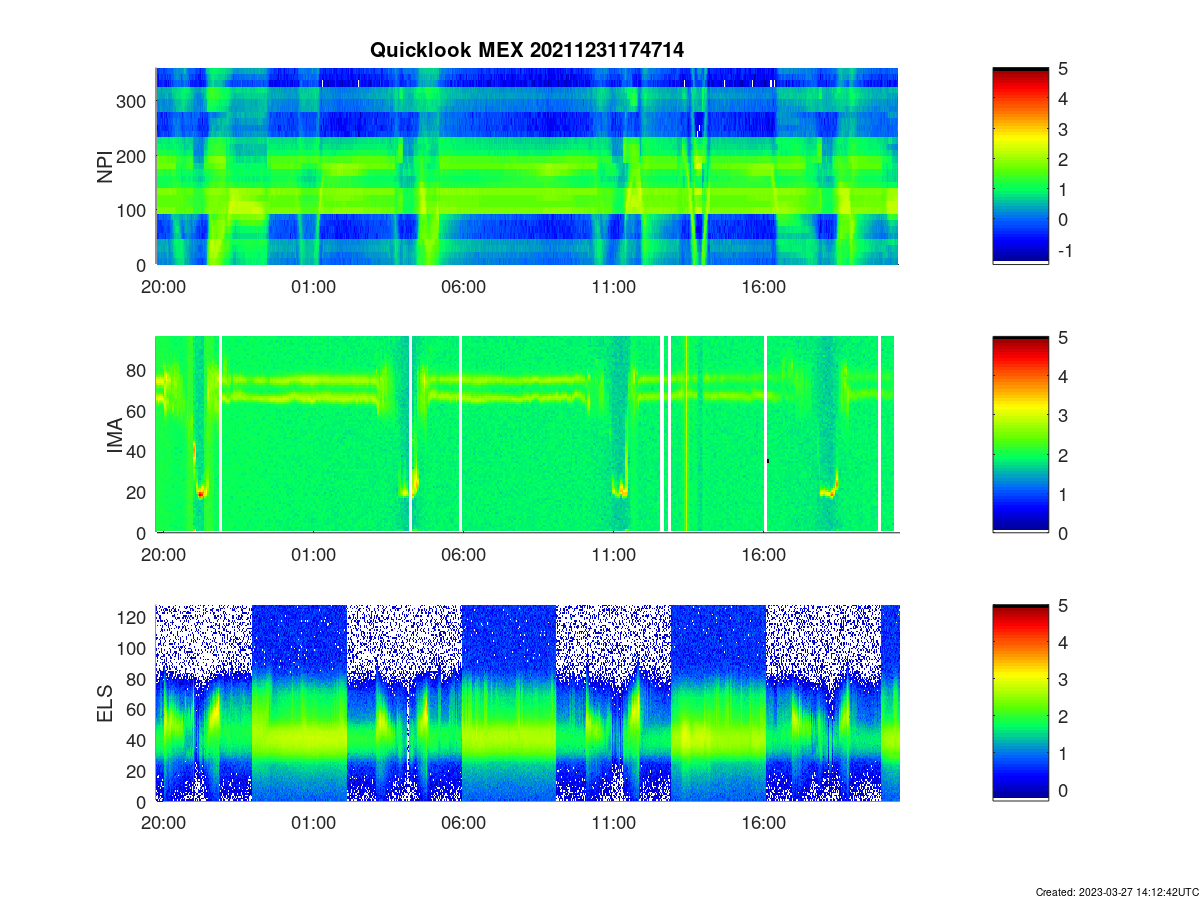Click the 11:00 tick under the NPI plot
This screenshot has width=1200, height=900.
[614, 287]
